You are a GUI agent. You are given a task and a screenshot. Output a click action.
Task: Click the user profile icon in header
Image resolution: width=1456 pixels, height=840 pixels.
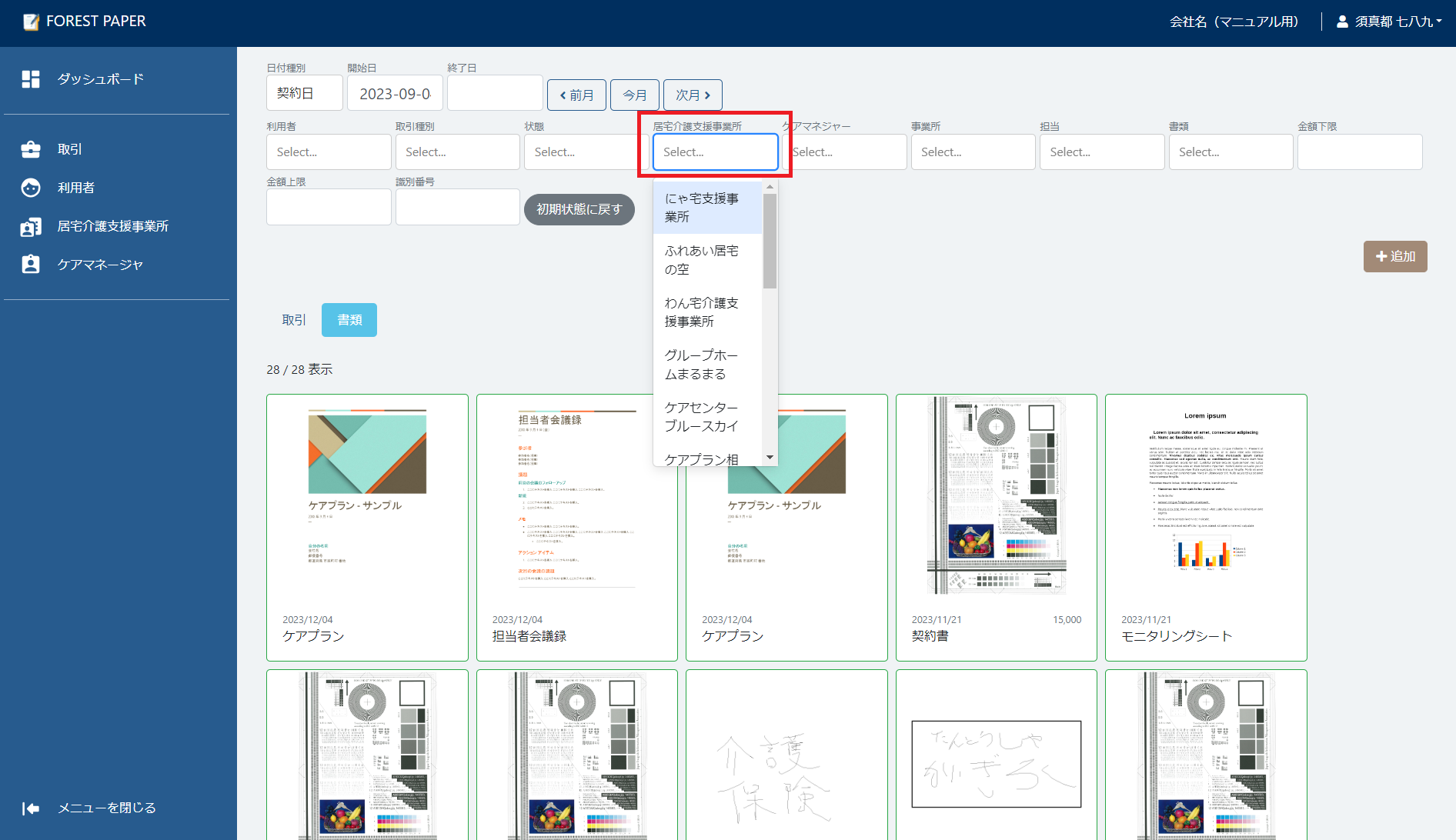[x=1342, y=22]
